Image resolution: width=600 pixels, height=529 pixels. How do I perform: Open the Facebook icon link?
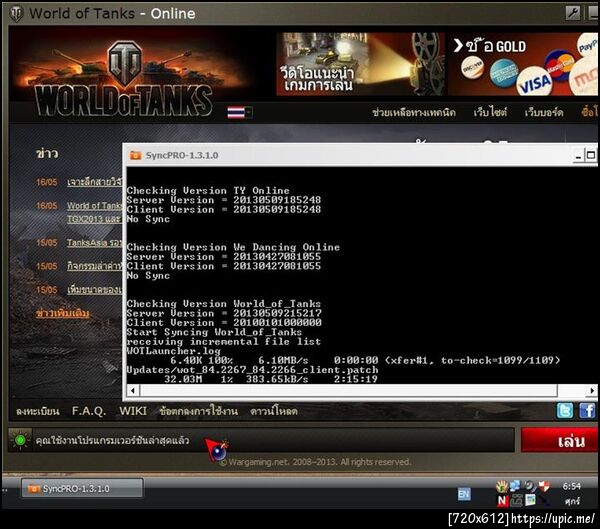point(587,411)
